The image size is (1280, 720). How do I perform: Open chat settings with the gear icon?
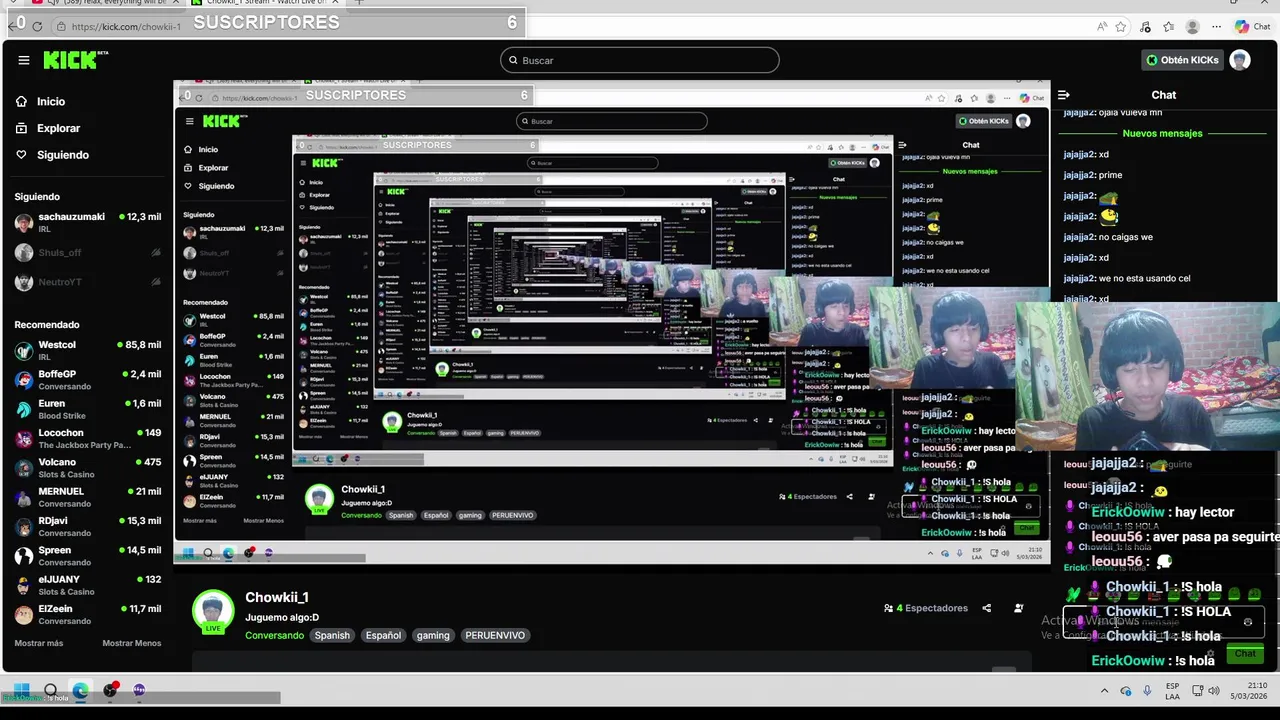pyautogui.click(x=1210, y=653)
